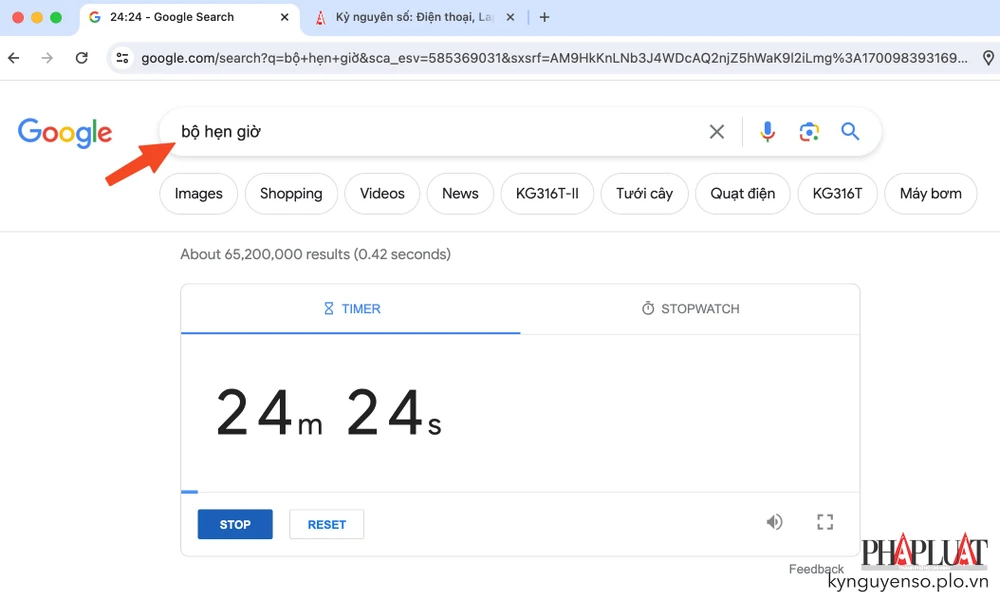Viewport: 1000px width, 600px height.
Task: Filter results by Images
Action: tap(198, 193)
